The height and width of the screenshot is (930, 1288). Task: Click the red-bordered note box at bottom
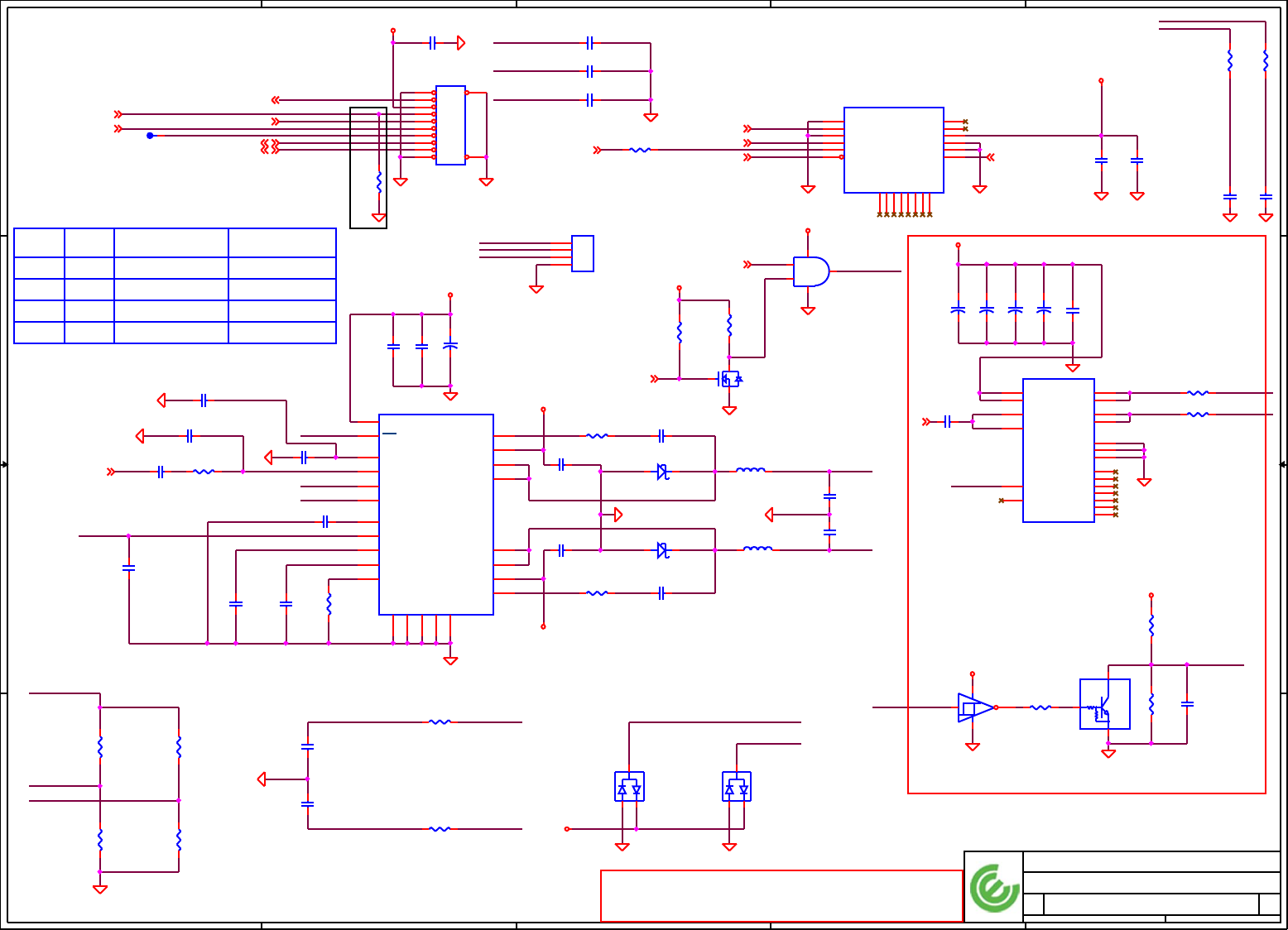point(781,896)
